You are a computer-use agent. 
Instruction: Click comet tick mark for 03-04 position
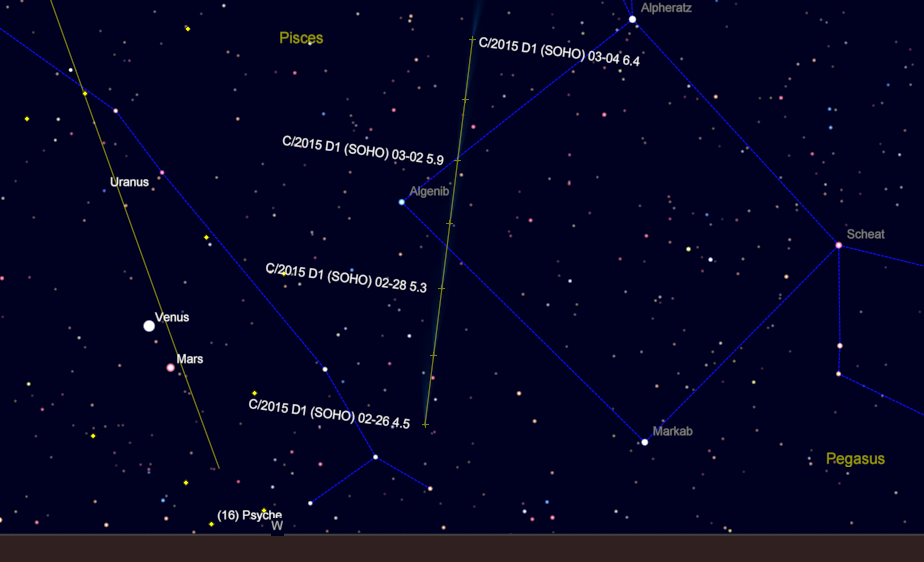pyautogui.click(x=472, y=40)
